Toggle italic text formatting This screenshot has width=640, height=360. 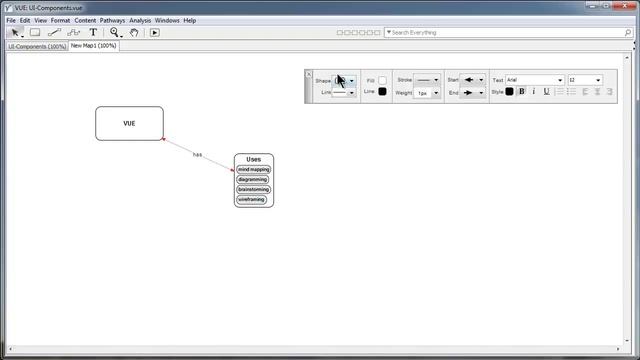(x=534, y=91)
